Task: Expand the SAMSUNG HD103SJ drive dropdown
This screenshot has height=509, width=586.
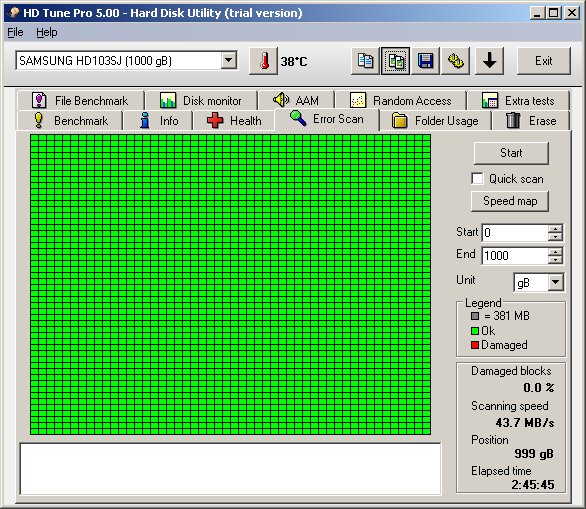Action: pos(228,60)
